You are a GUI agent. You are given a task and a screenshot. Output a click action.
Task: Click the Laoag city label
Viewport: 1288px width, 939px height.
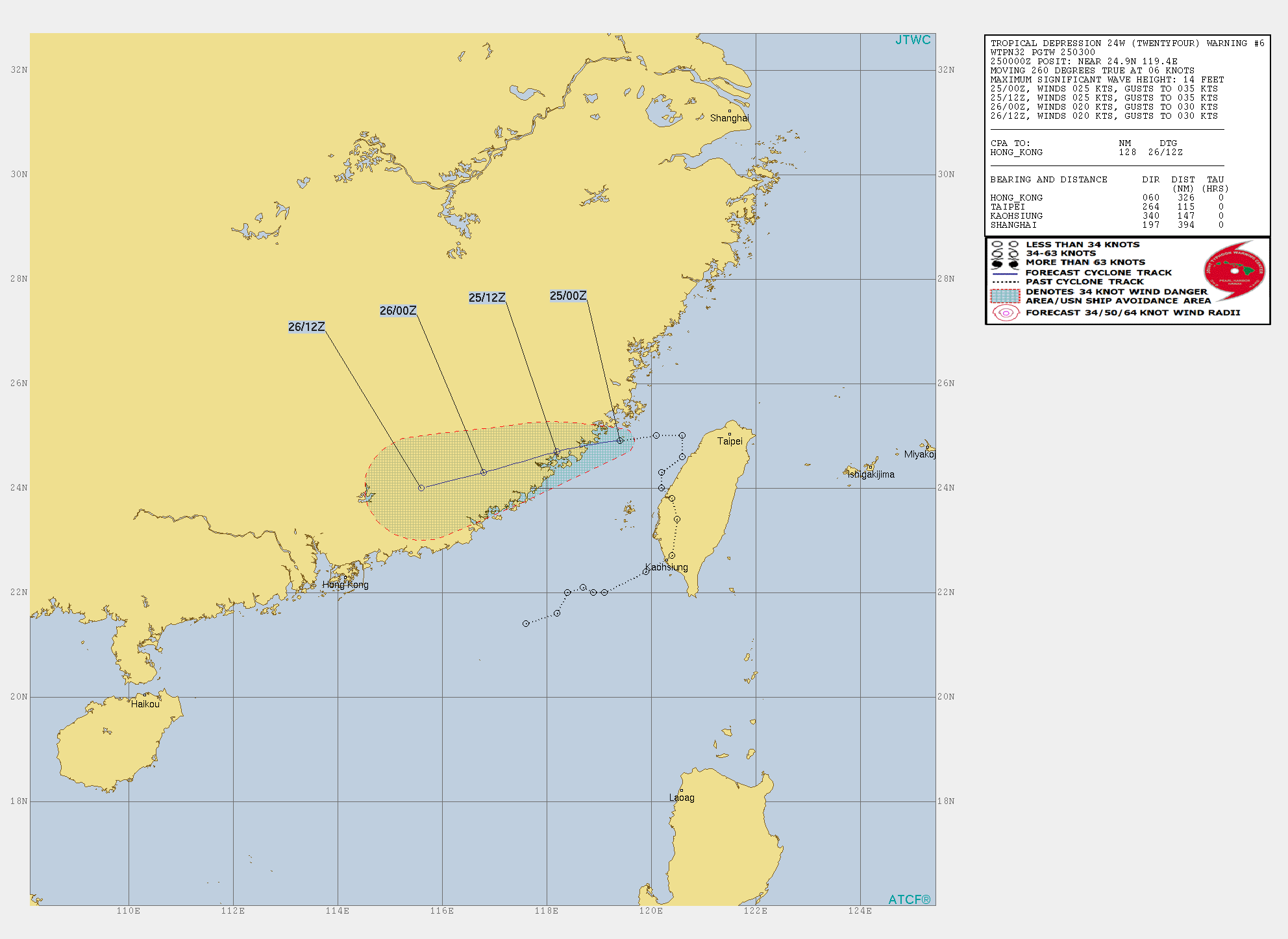(682, 798)
